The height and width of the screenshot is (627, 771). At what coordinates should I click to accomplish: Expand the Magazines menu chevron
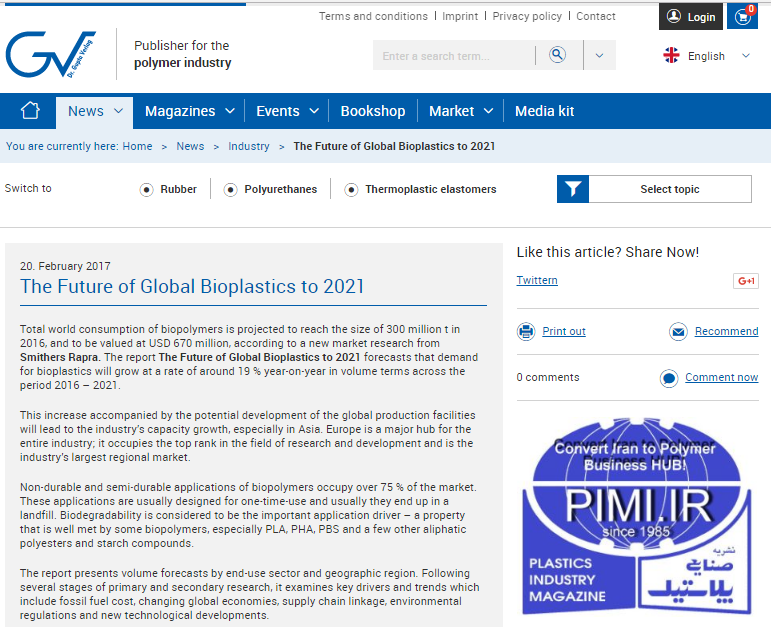pos(230,111)
